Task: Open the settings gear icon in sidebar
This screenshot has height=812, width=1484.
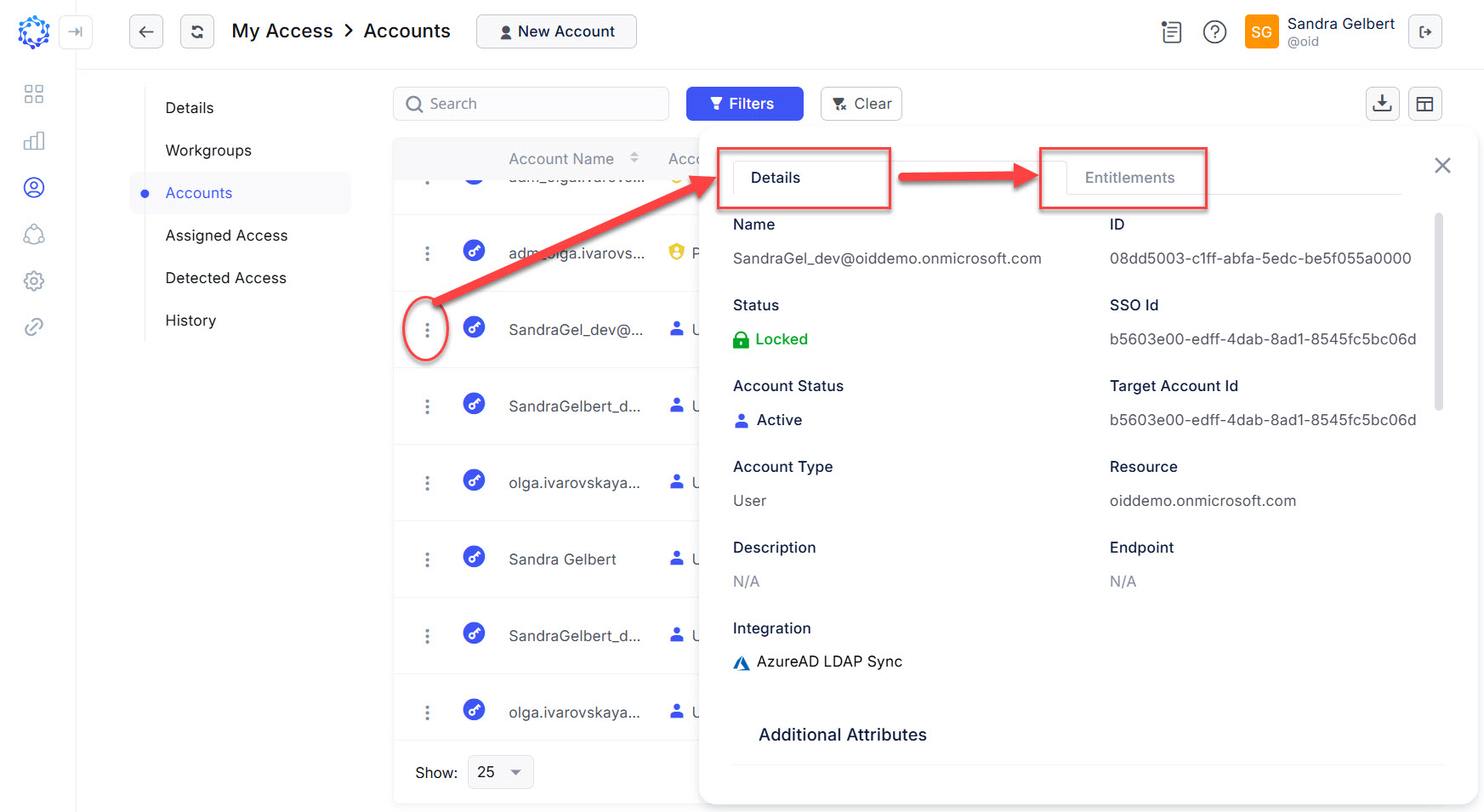Action: point(34,281)
